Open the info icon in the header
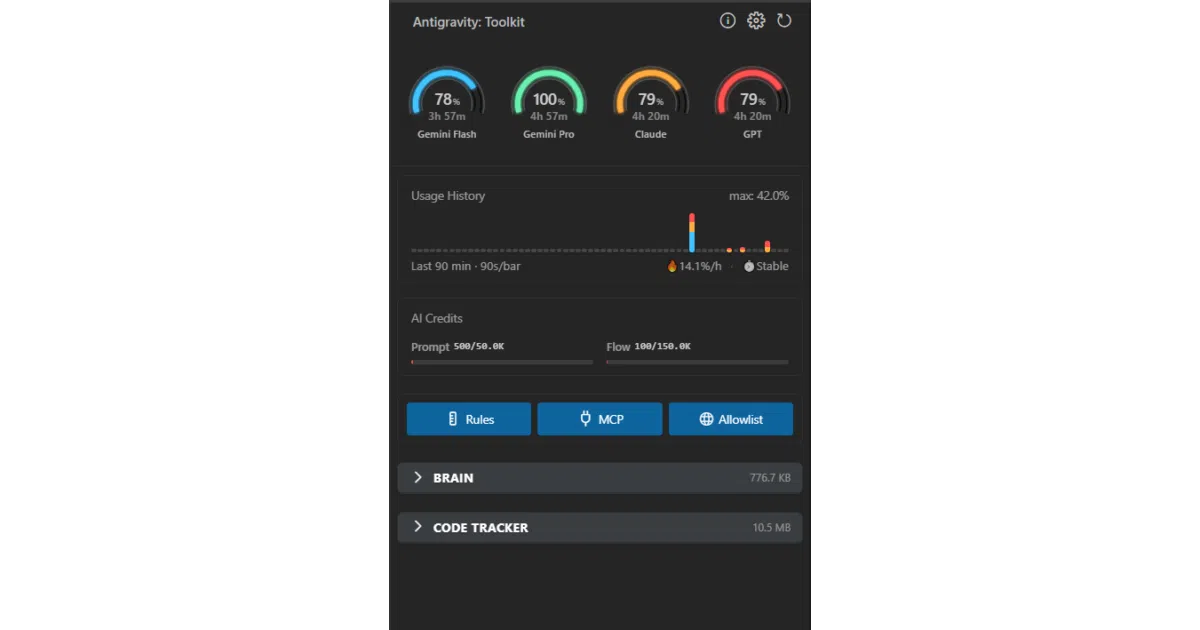1200x630 pixels. click(x=728, y=21)
